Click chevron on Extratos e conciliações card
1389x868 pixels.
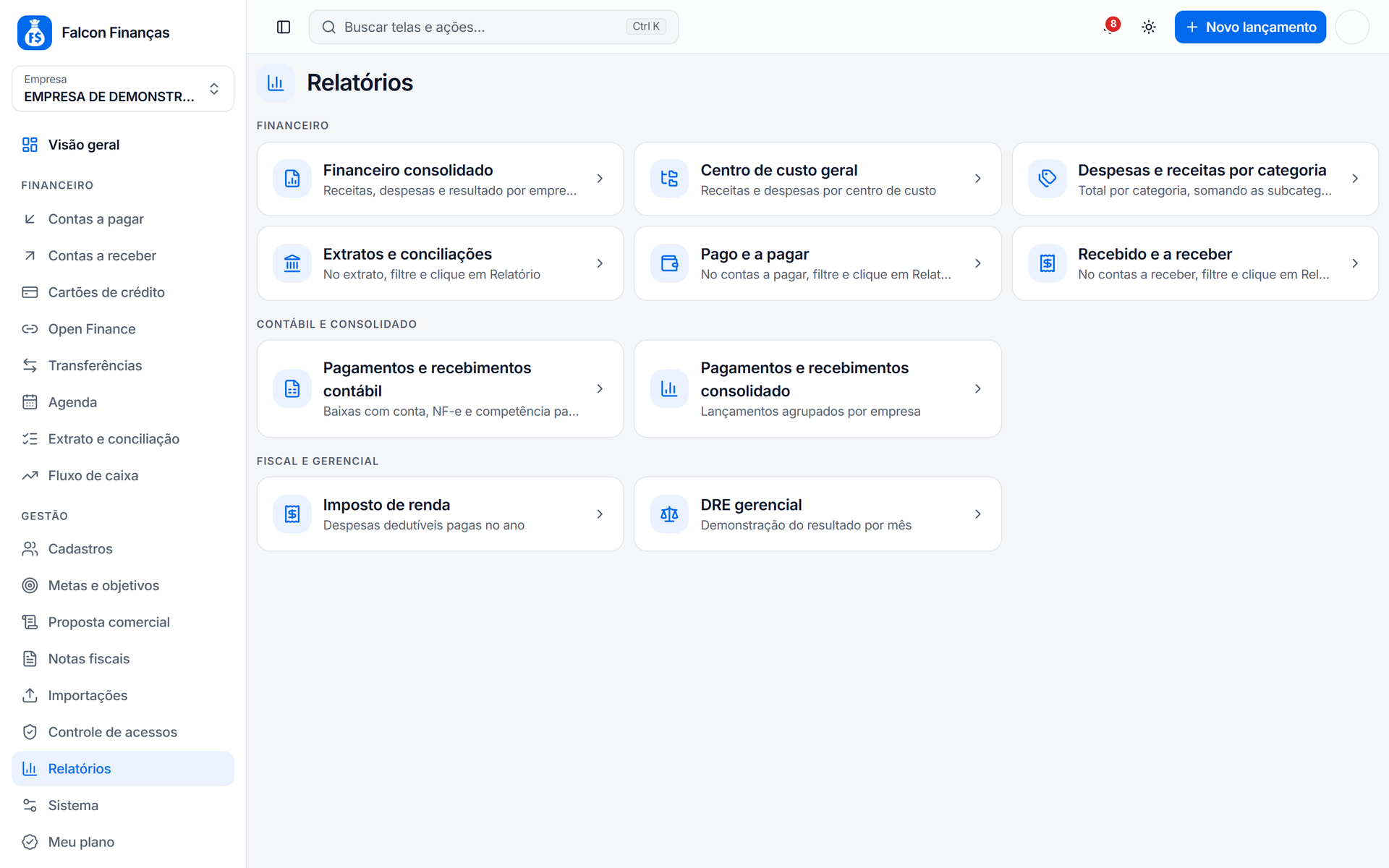pyautogui.click(x=600, y=263)
